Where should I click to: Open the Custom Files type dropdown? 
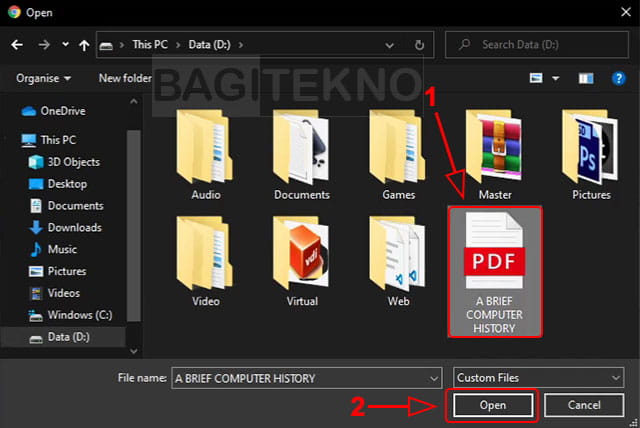(x=538, y=378)
